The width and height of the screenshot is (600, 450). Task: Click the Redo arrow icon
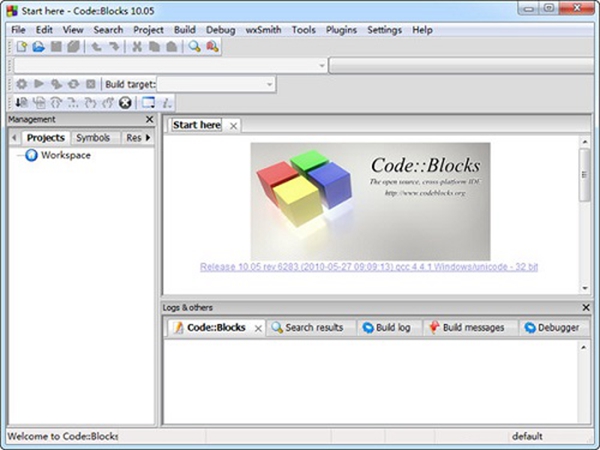pyautogui.click(x=114, y=47)
